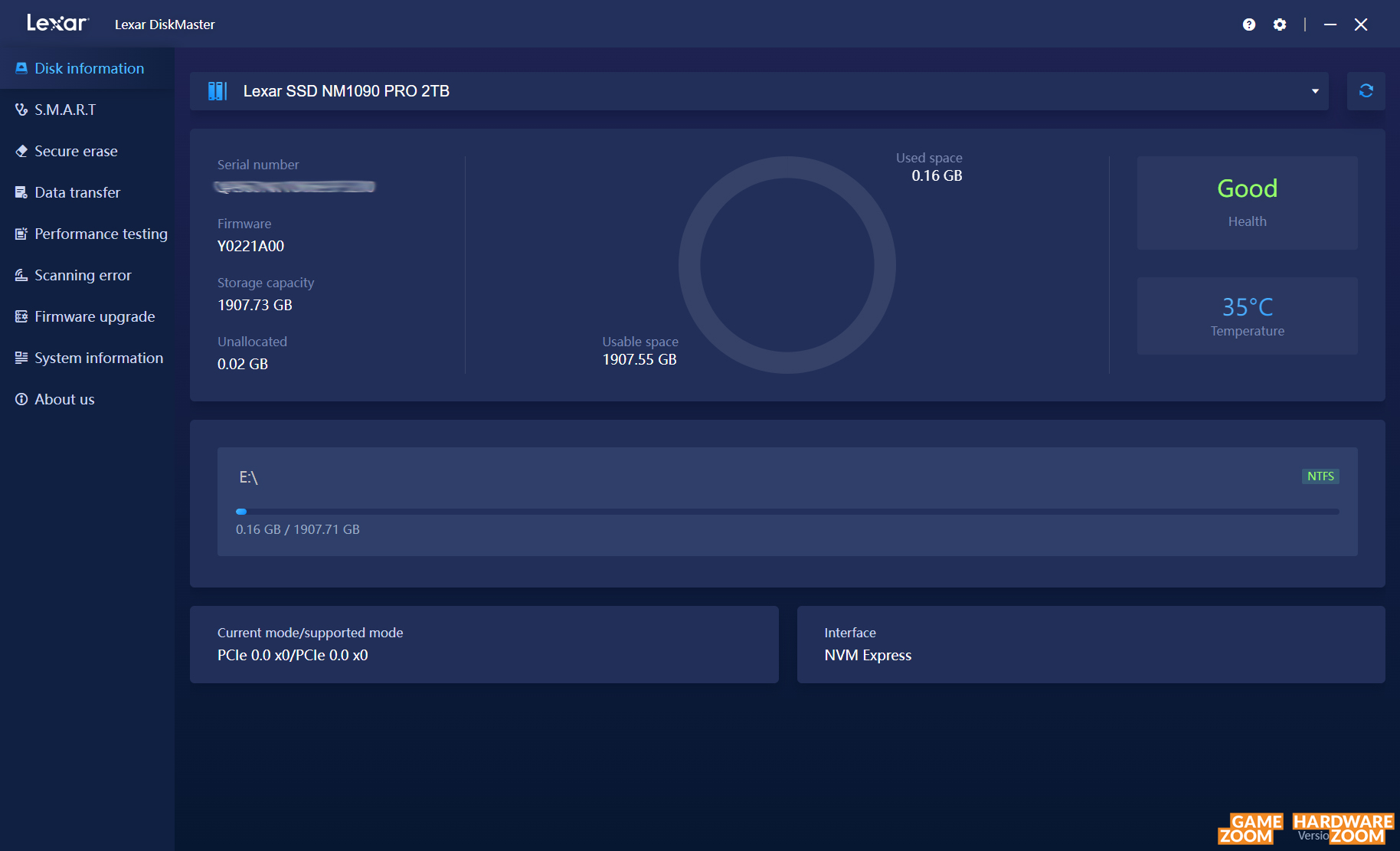Click the disk drive icon beside NM1090 PRO

tap(218, 91)
